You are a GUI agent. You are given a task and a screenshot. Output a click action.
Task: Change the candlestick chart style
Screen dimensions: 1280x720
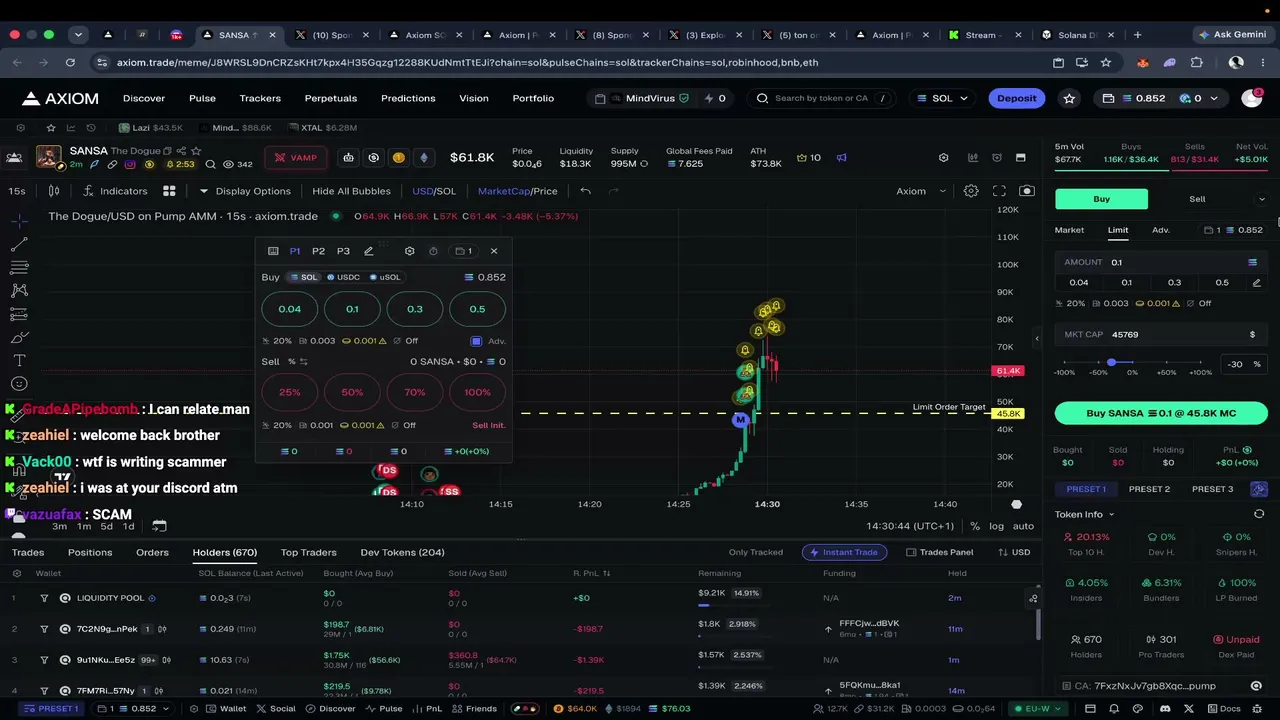point(54,191)
